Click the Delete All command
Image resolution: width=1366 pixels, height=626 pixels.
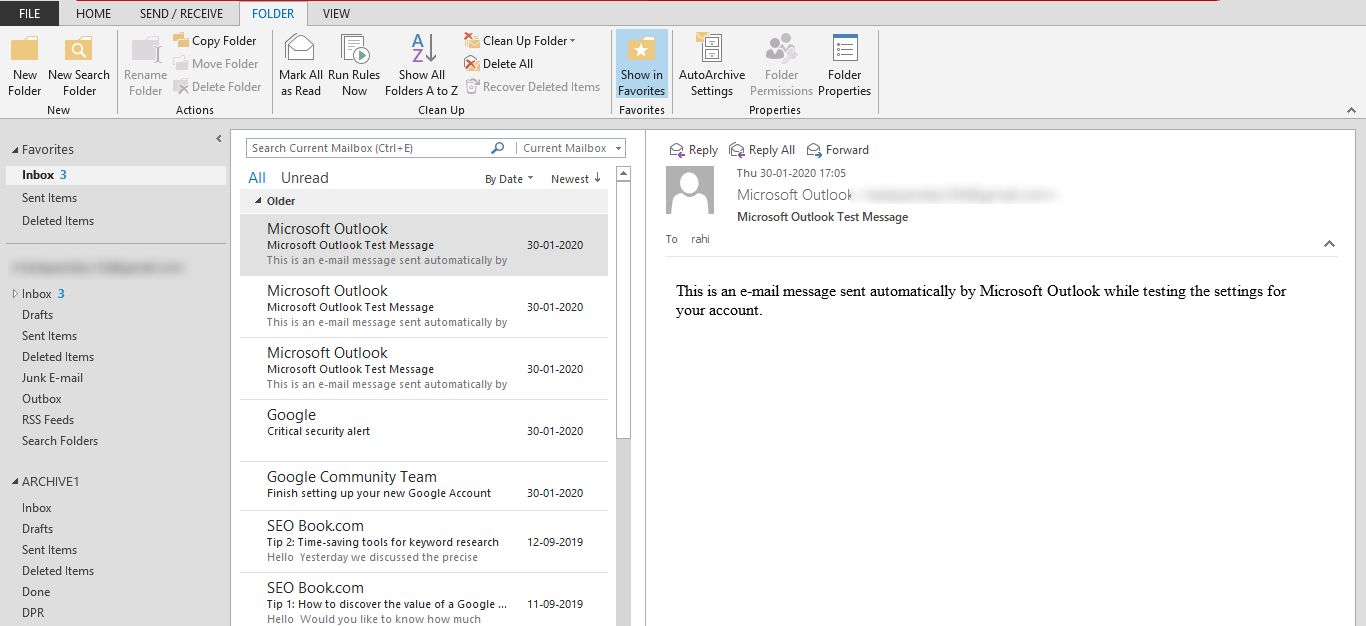499,64
